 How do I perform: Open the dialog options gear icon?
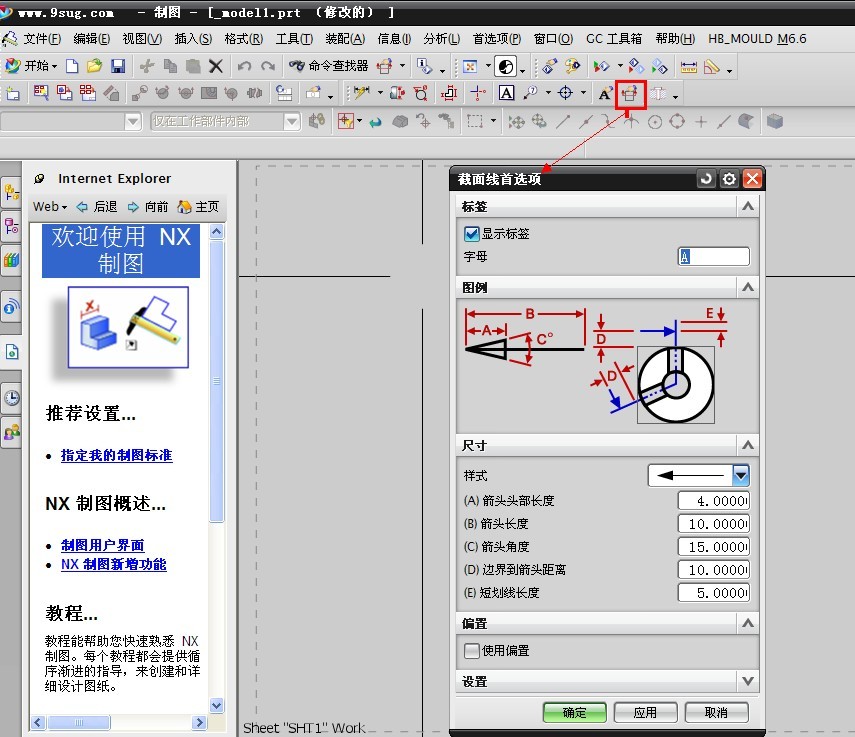tap(729, 178)
